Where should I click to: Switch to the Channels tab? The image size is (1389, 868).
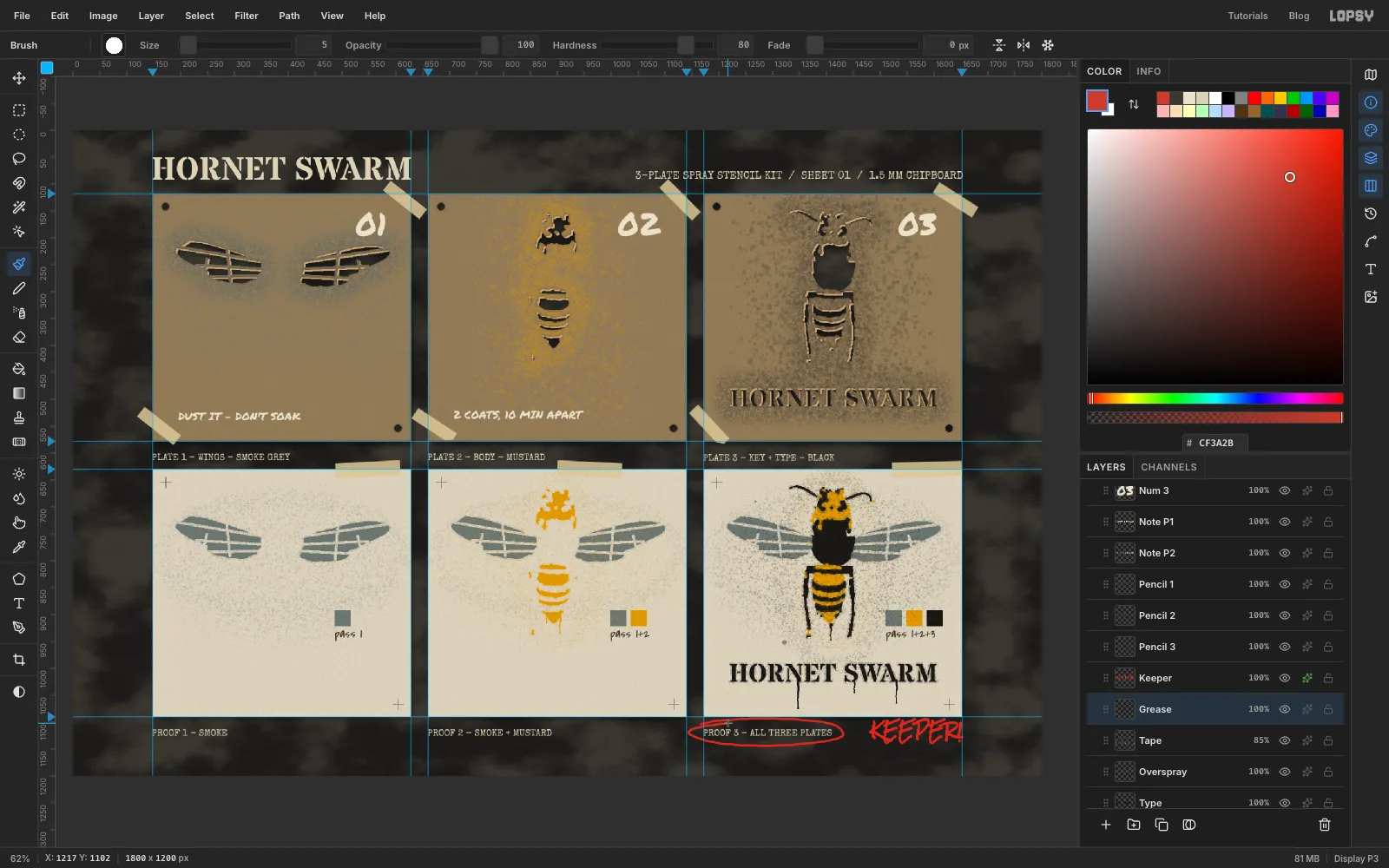1168,467
